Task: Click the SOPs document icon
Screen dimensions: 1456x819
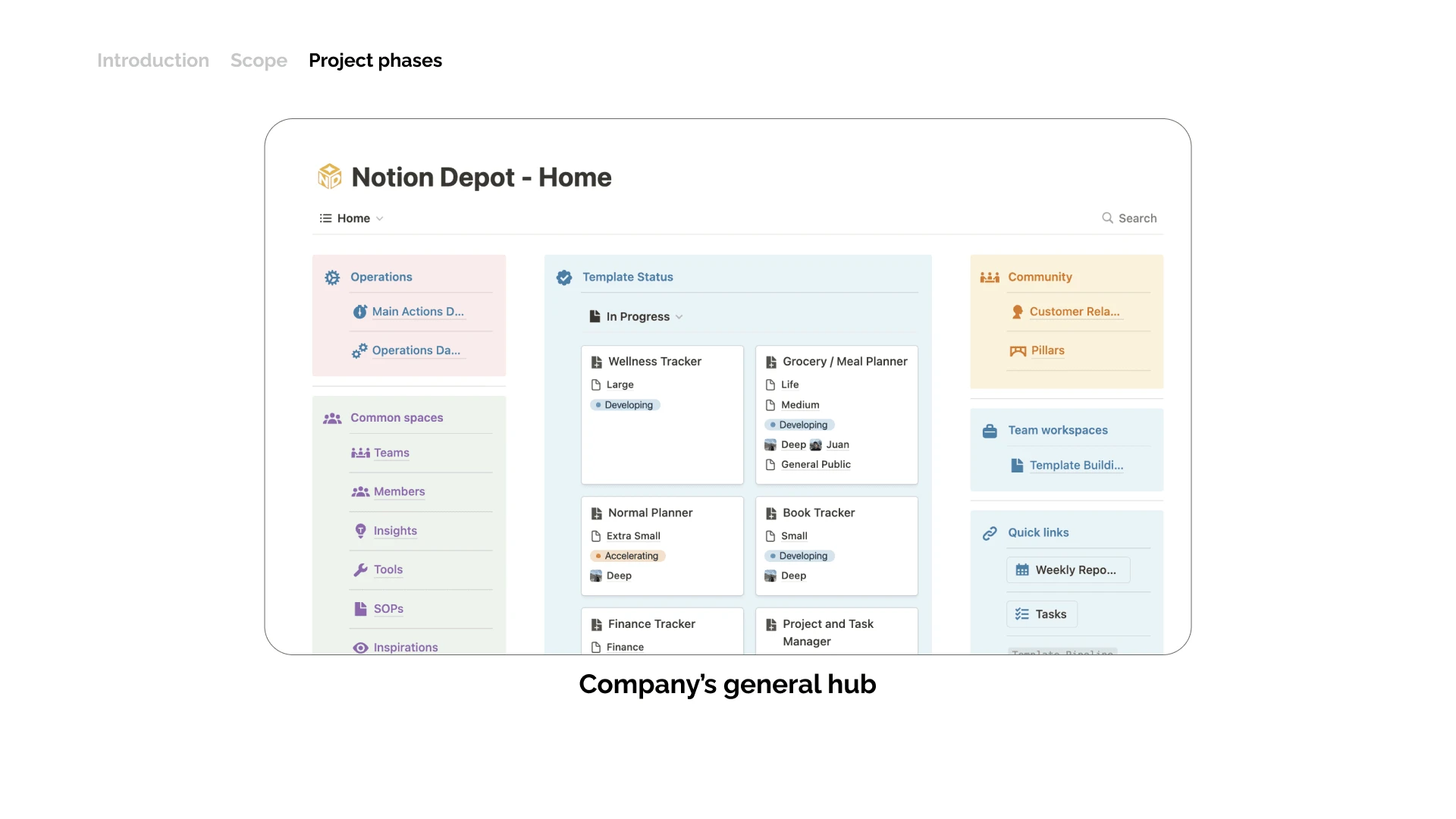Action: pos(360,608)
